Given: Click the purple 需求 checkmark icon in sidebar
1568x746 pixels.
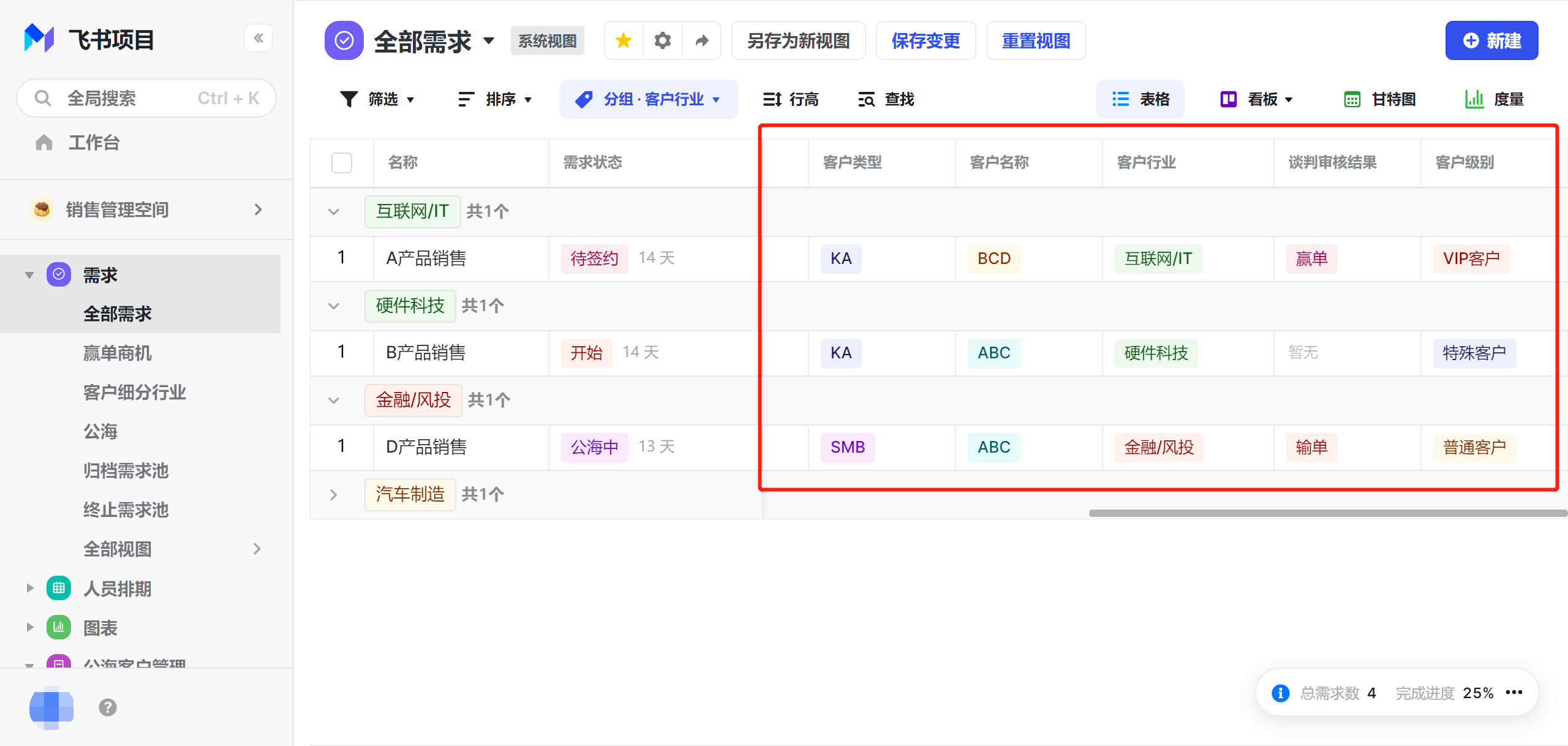Looking at the screenshot, I should pyautogui.click(x=59, y=274).
